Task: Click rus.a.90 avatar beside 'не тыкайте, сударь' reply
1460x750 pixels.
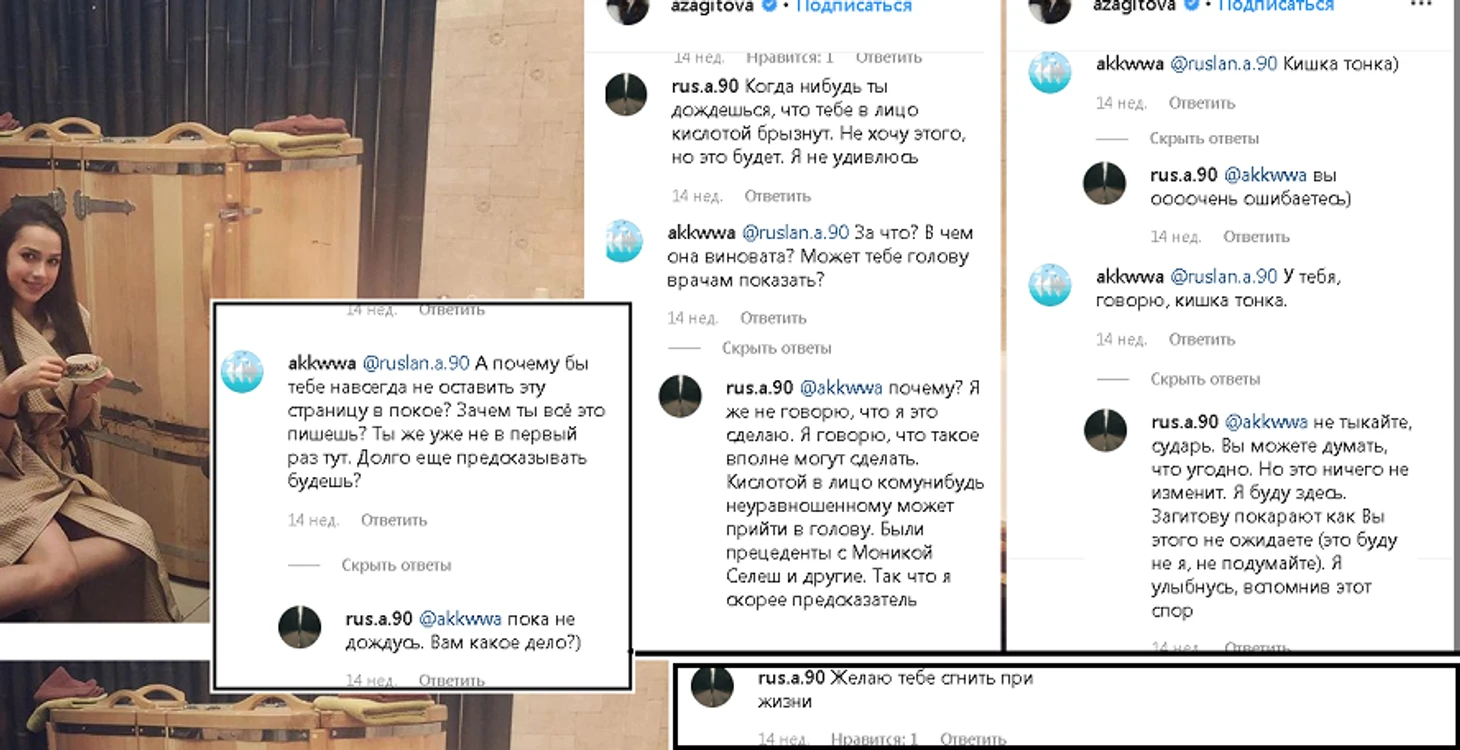Action: pyautogui.click(x=1106, y=430)
